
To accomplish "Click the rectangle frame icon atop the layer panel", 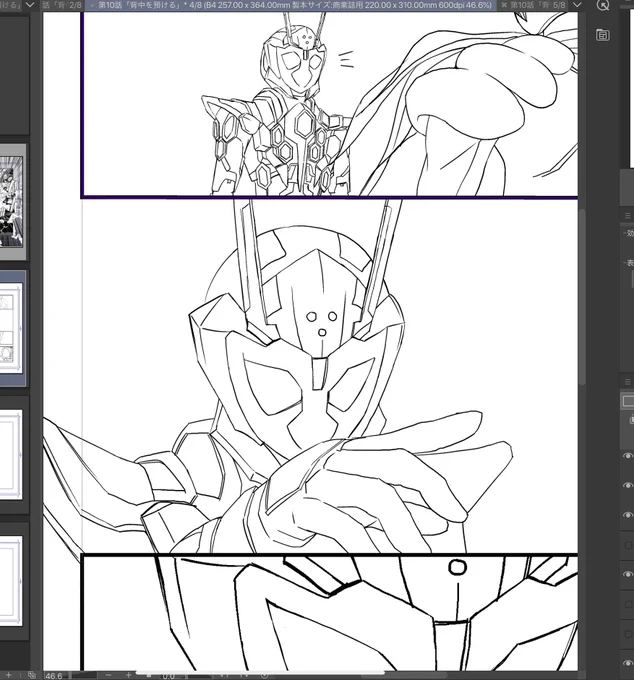I will click(627, 401).
